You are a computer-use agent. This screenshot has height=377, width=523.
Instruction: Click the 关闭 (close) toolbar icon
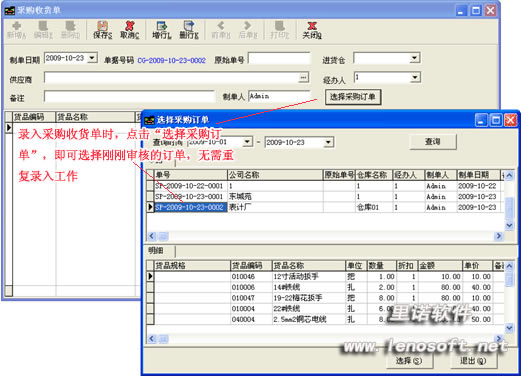pos(312,30)
